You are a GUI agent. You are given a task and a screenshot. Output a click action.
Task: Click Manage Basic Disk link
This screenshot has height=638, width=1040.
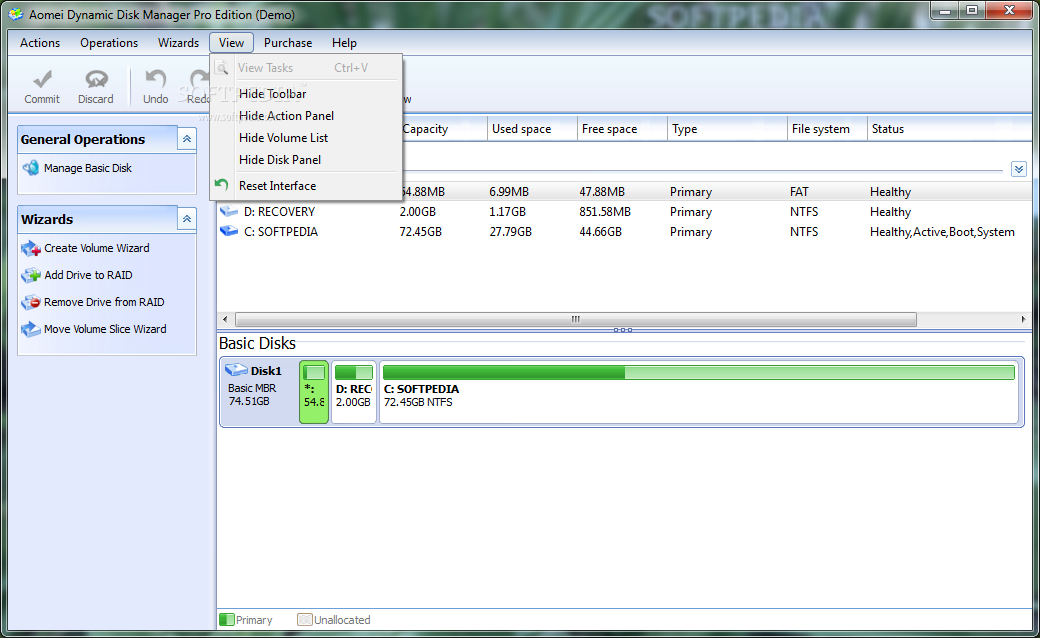(x=88, y=168)
